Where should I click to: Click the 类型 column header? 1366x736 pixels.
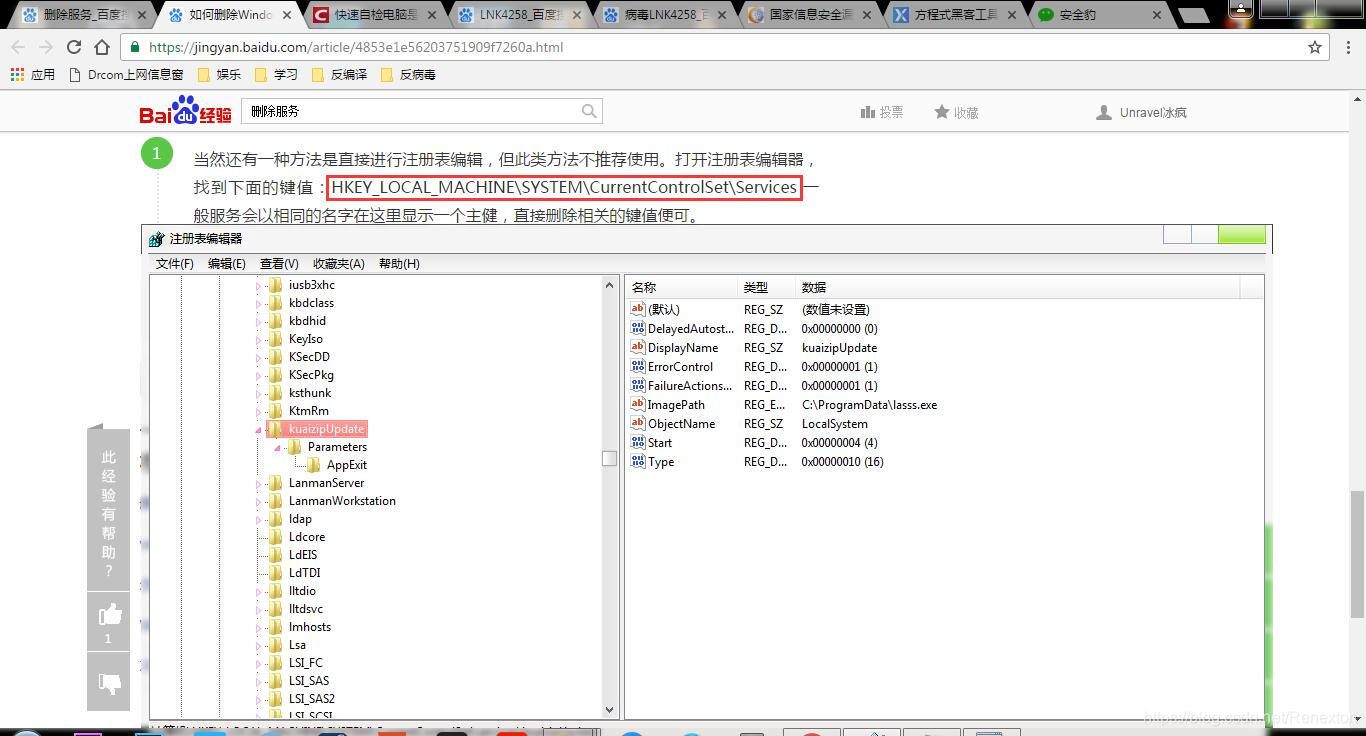point(767,287)
